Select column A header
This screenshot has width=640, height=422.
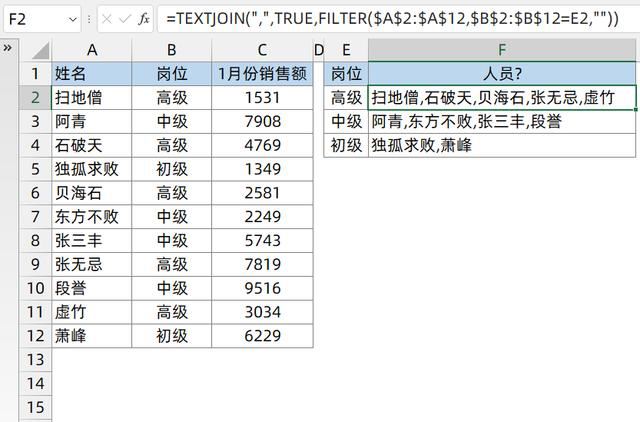[x=92, y=50]
